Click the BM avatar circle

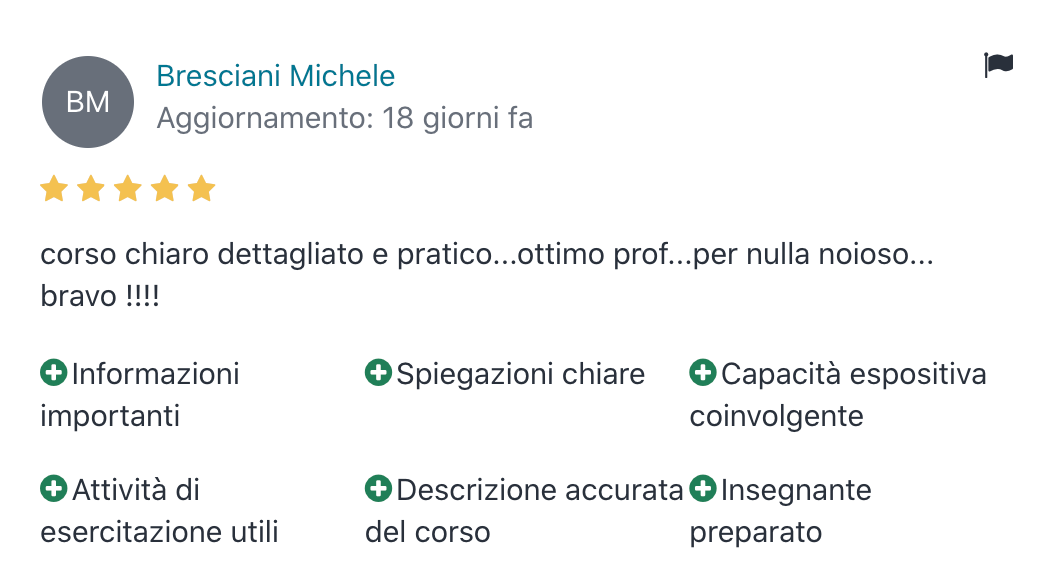tap(88, 102)
